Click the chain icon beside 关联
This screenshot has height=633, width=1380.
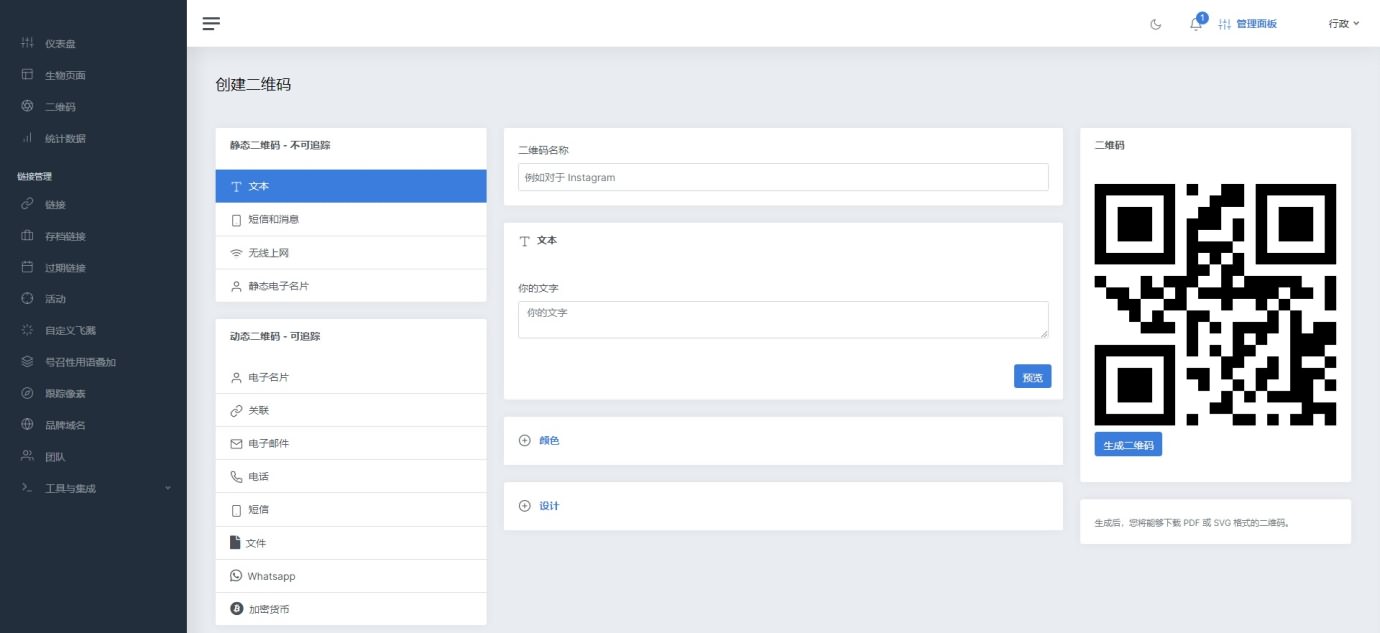[x=237, y=410]
